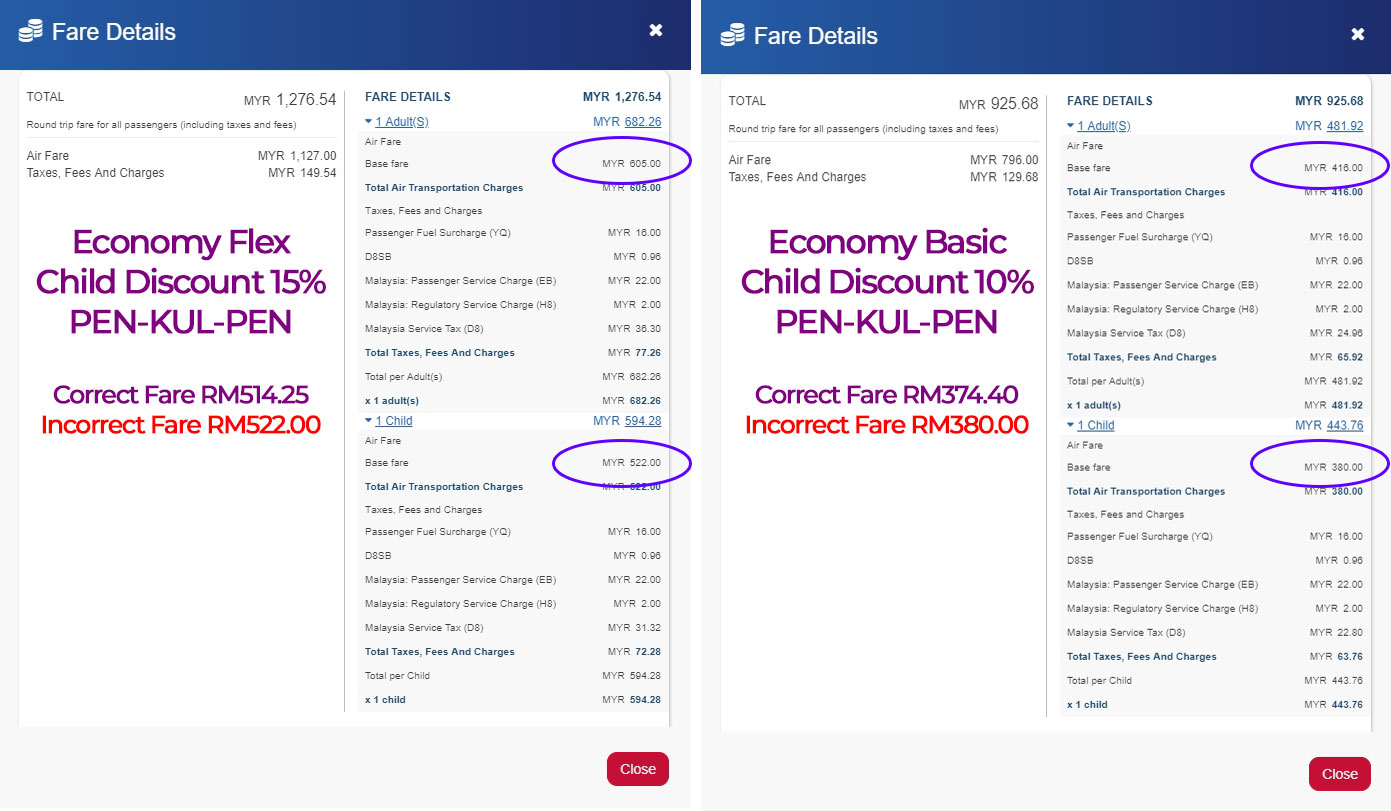This screenshot has width=1391, height=811.
Task: Dismiss the MYR 925.68 fare dialog with X
Action: (x=1358, y=35)
